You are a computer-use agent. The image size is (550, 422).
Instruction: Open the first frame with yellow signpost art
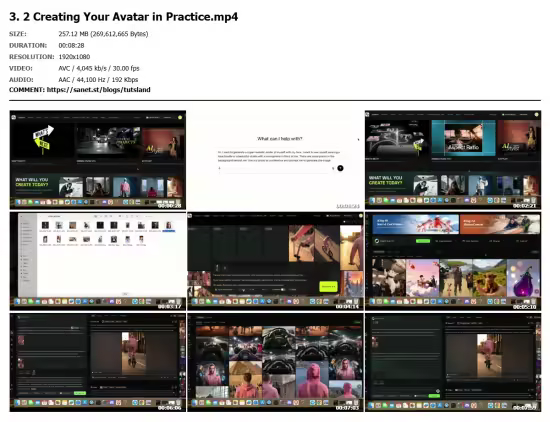[x=98, y=160]
